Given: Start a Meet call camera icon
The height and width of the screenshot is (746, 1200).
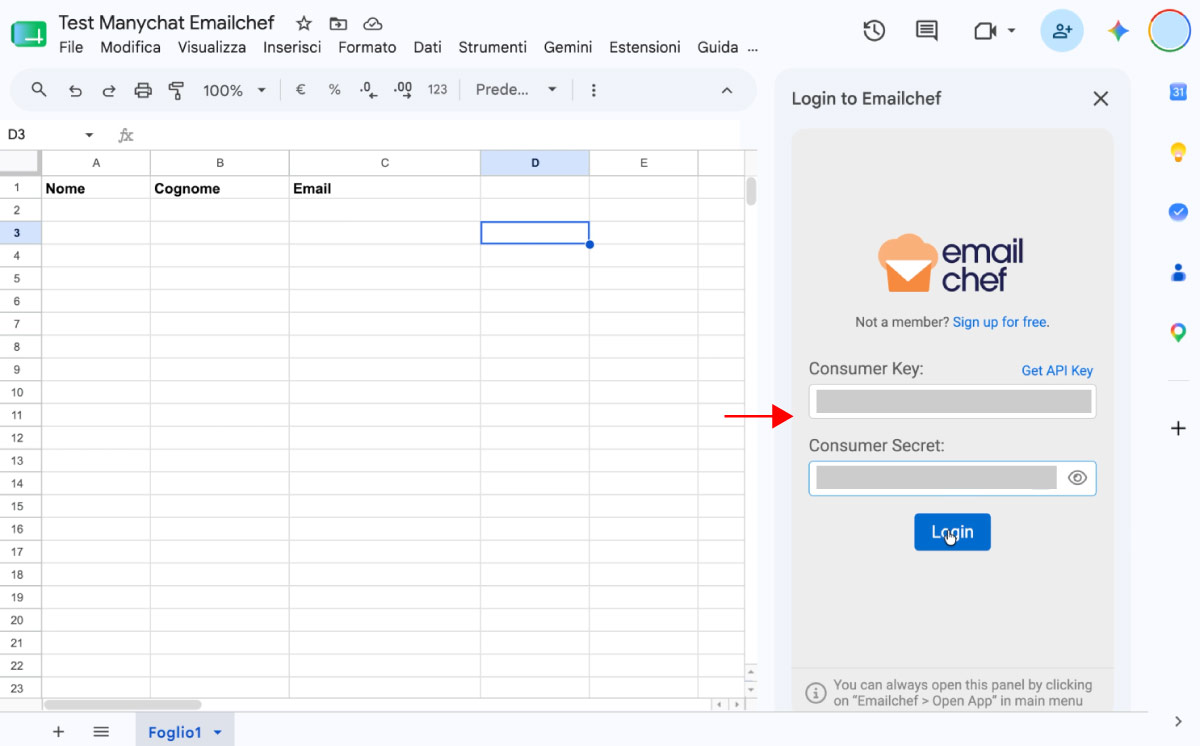Looking at the screenshot, I should [x=985, y=31].
